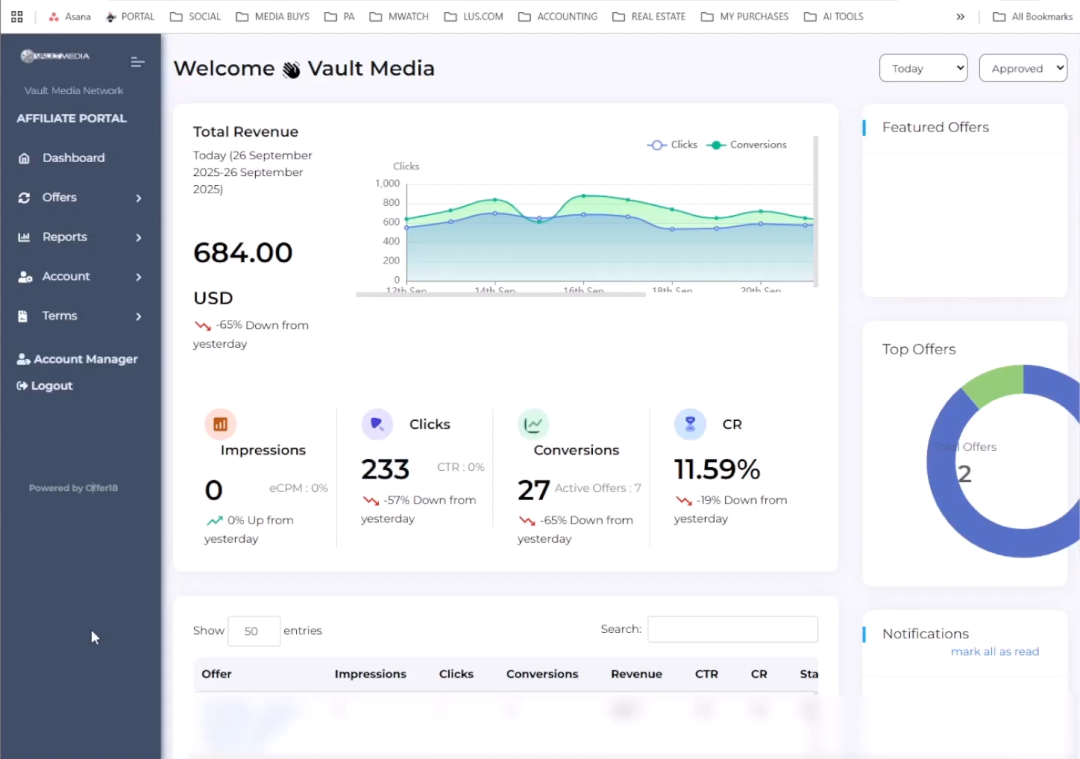
Task: Open the Approved status dropdown
Action: (x=1022, y=68)
